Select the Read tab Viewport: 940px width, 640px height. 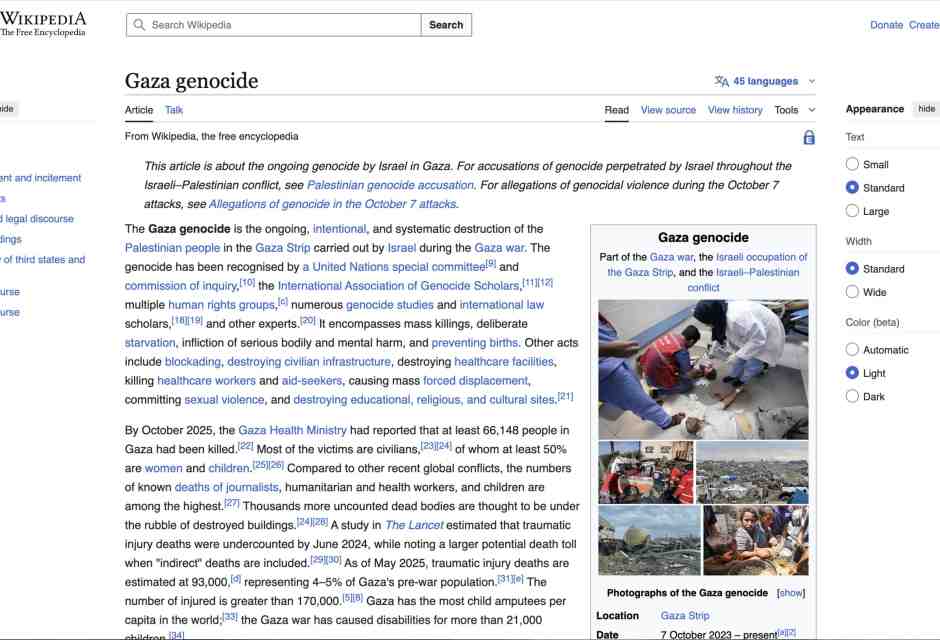[x=616, y=110]
